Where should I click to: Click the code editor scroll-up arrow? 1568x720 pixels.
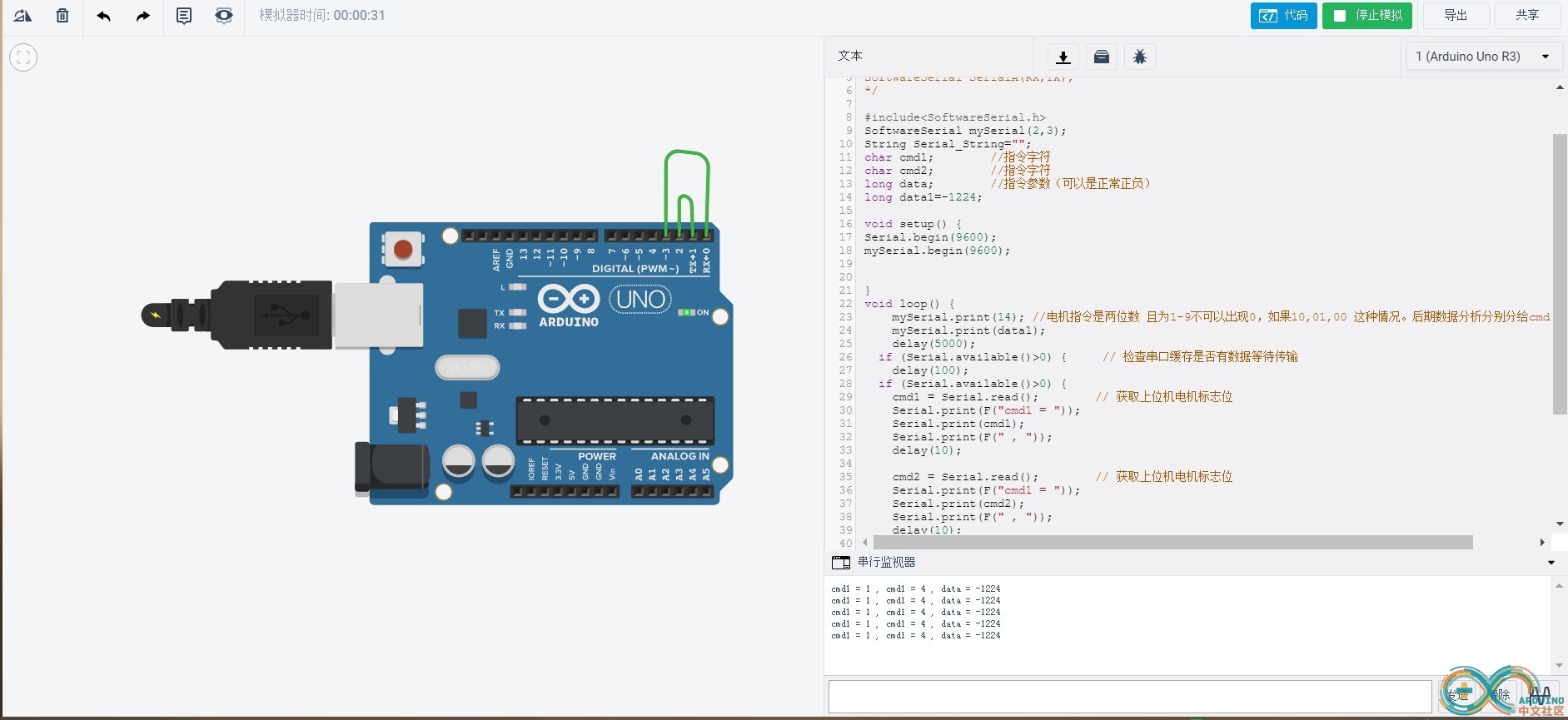[1560, 87]
